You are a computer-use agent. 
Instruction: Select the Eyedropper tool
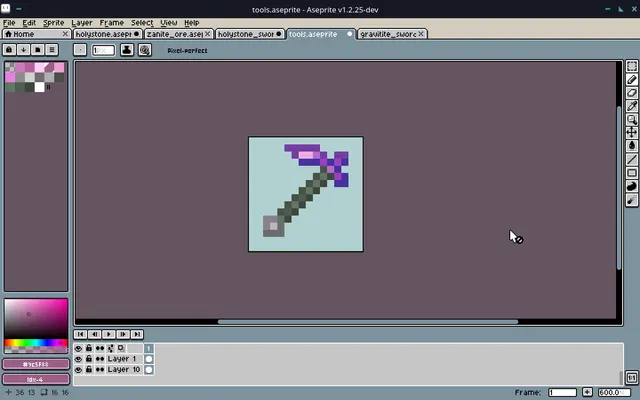point(632,106)
